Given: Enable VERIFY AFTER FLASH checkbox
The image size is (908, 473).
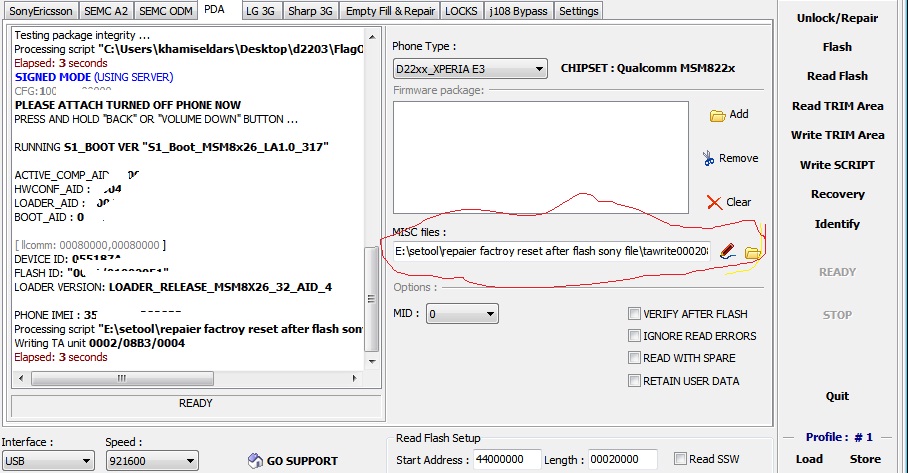Looking at the screenshot, I should tap(634, 314).
